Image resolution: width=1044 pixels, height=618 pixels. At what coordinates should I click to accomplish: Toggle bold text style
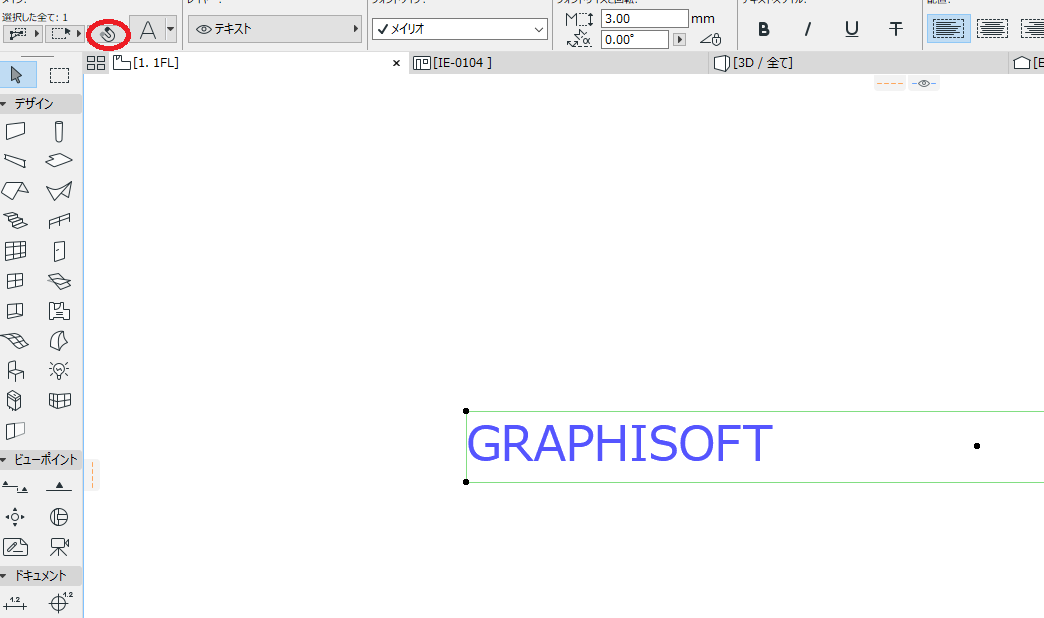click(764, 29)
